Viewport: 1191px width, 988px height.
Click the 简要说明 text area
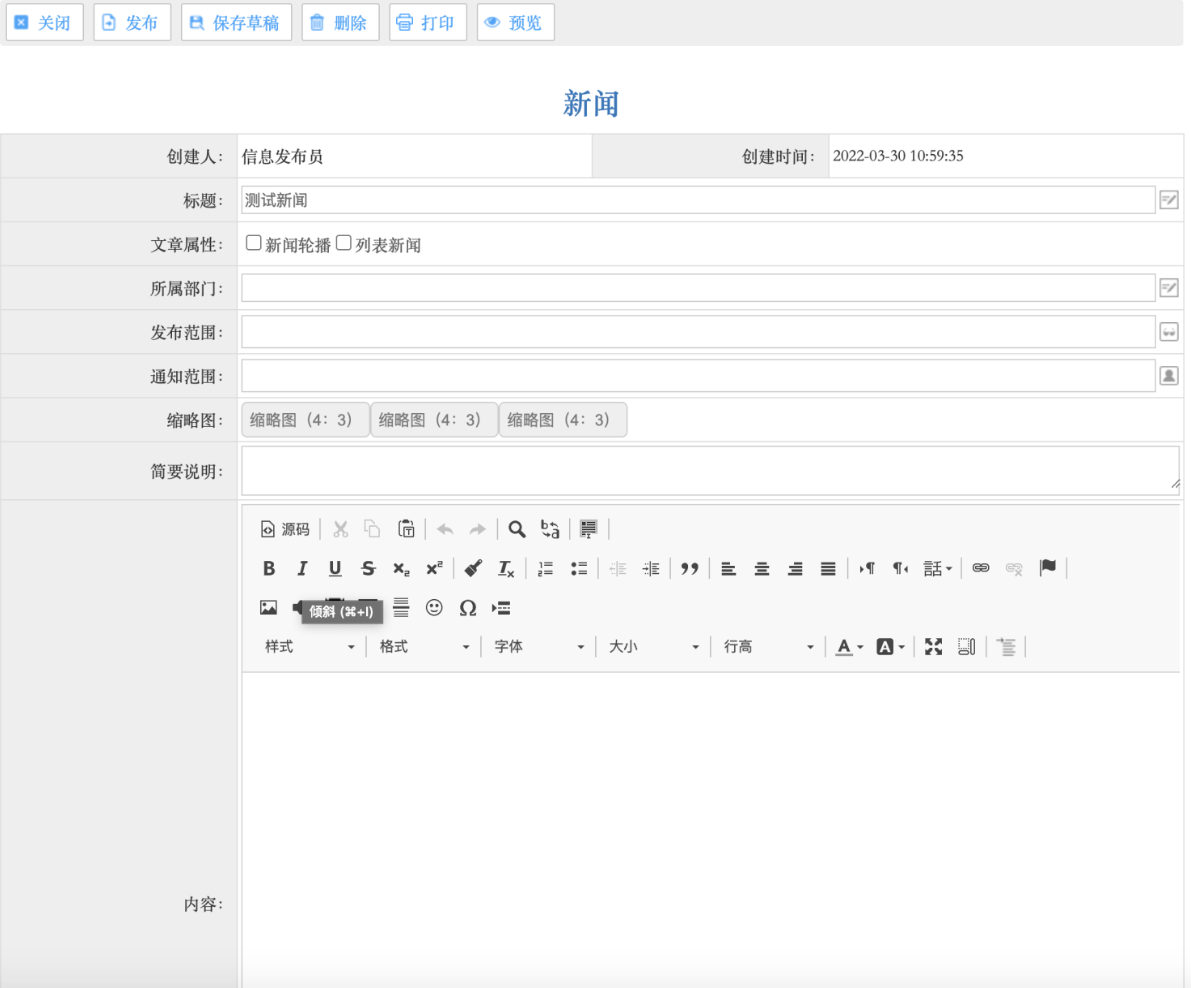click(709, 470)
